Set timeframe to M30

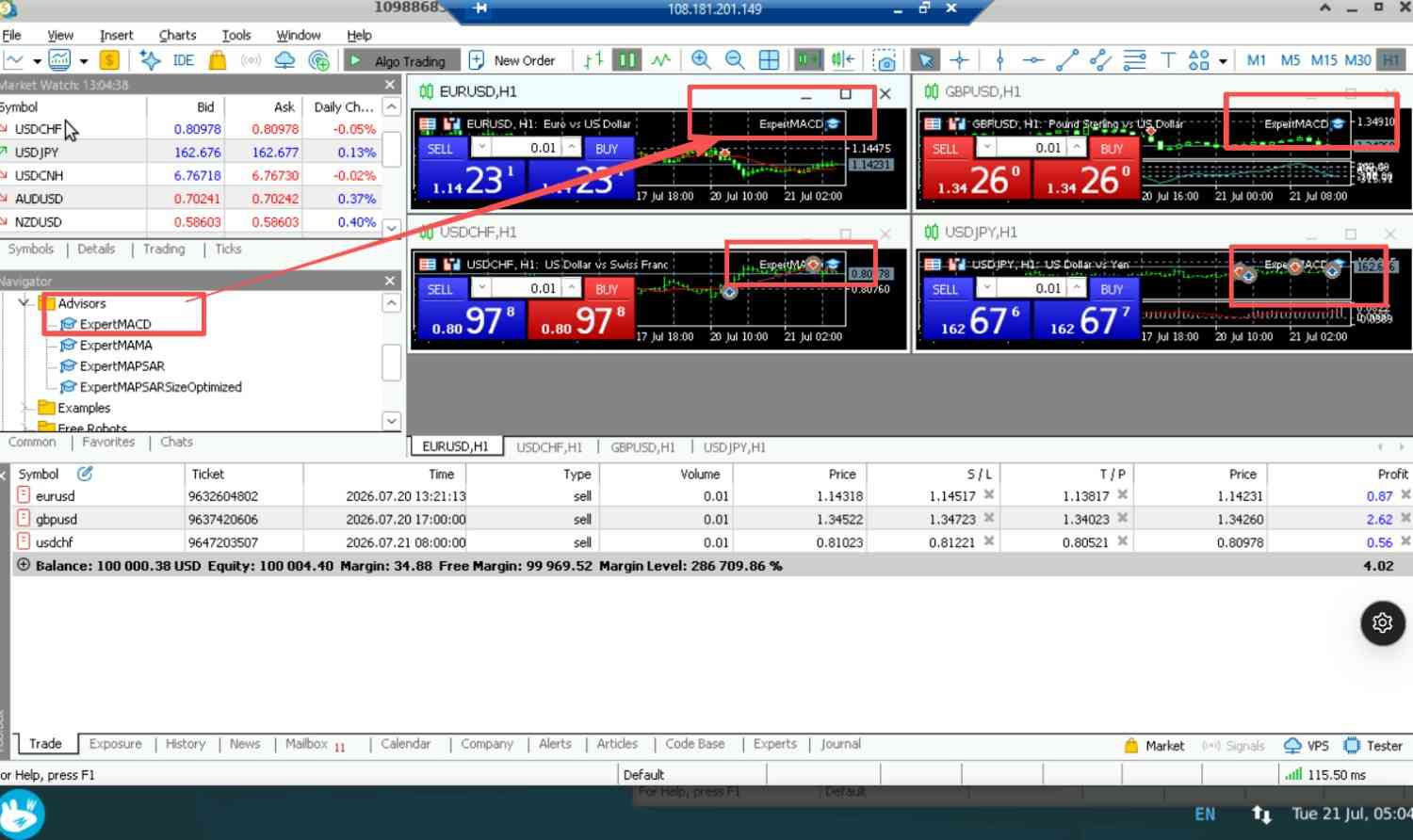coord(1357,60)
